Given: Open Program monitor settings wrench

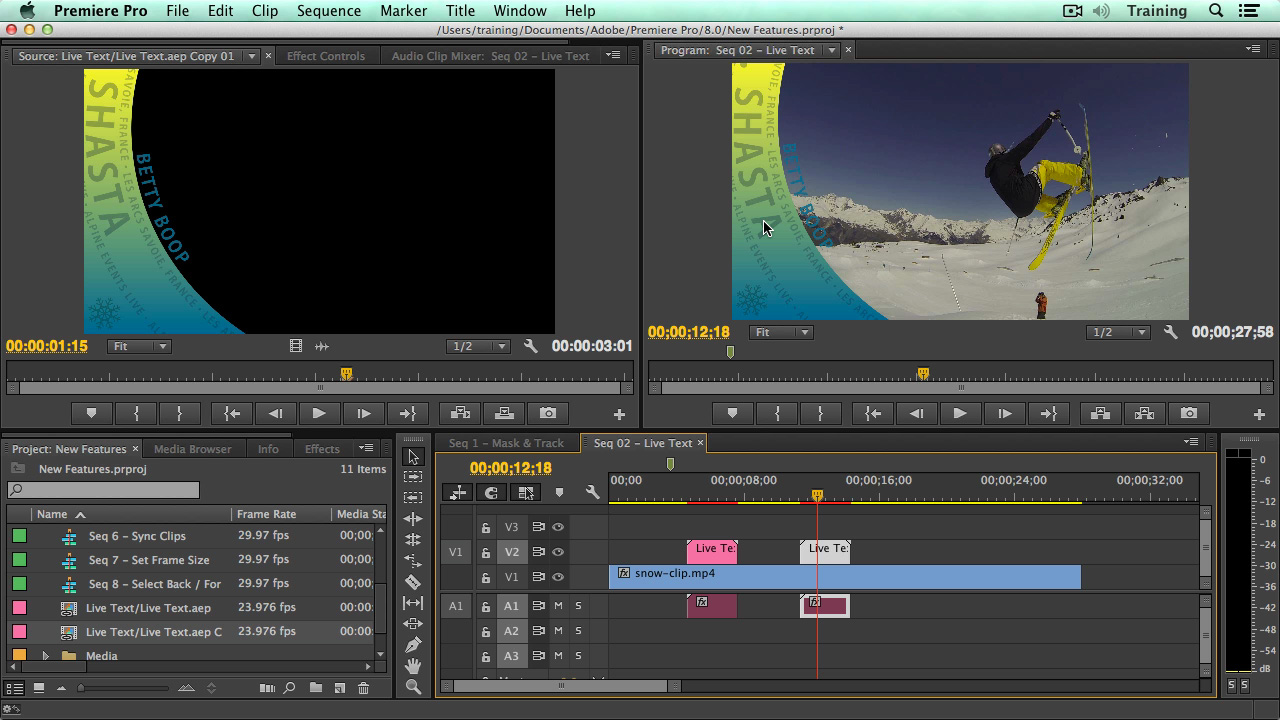Looking at the screenshot, I should click(1170, 332).
